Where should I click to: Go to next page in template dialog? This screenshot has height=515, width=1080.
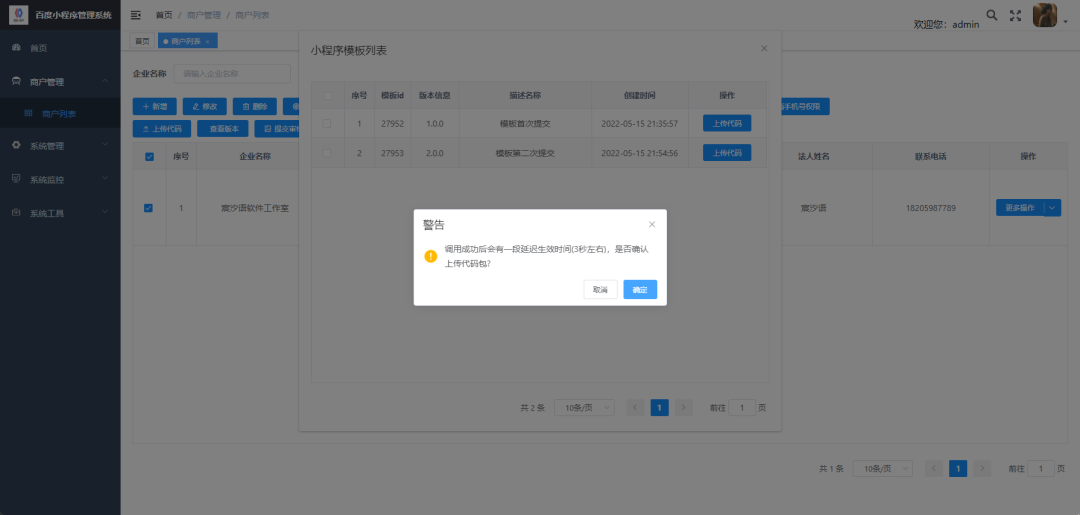click(683, 408)
